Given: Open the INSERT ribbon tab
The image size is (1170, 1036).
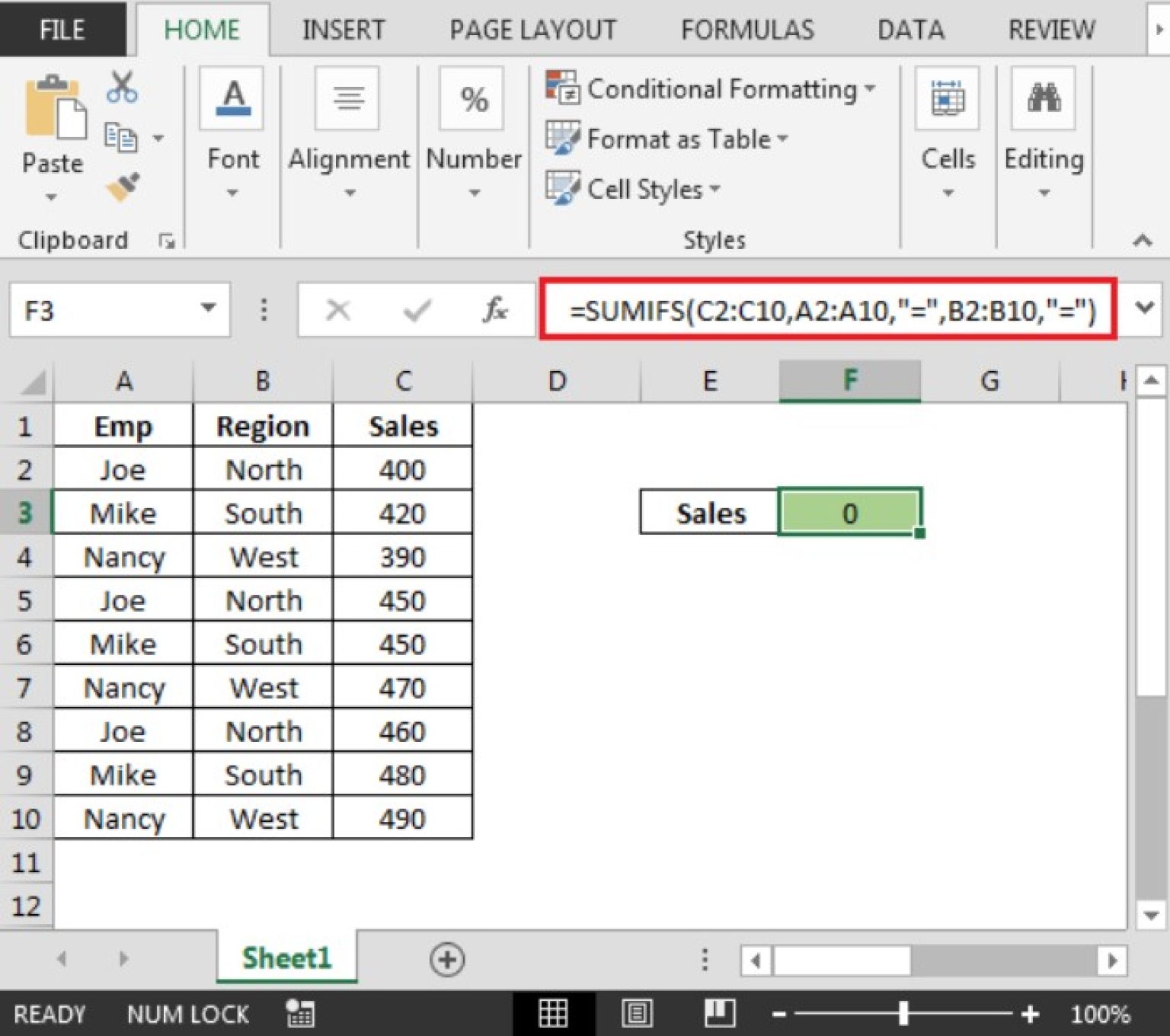Looking at the screenshot, I should pos(344,30).
